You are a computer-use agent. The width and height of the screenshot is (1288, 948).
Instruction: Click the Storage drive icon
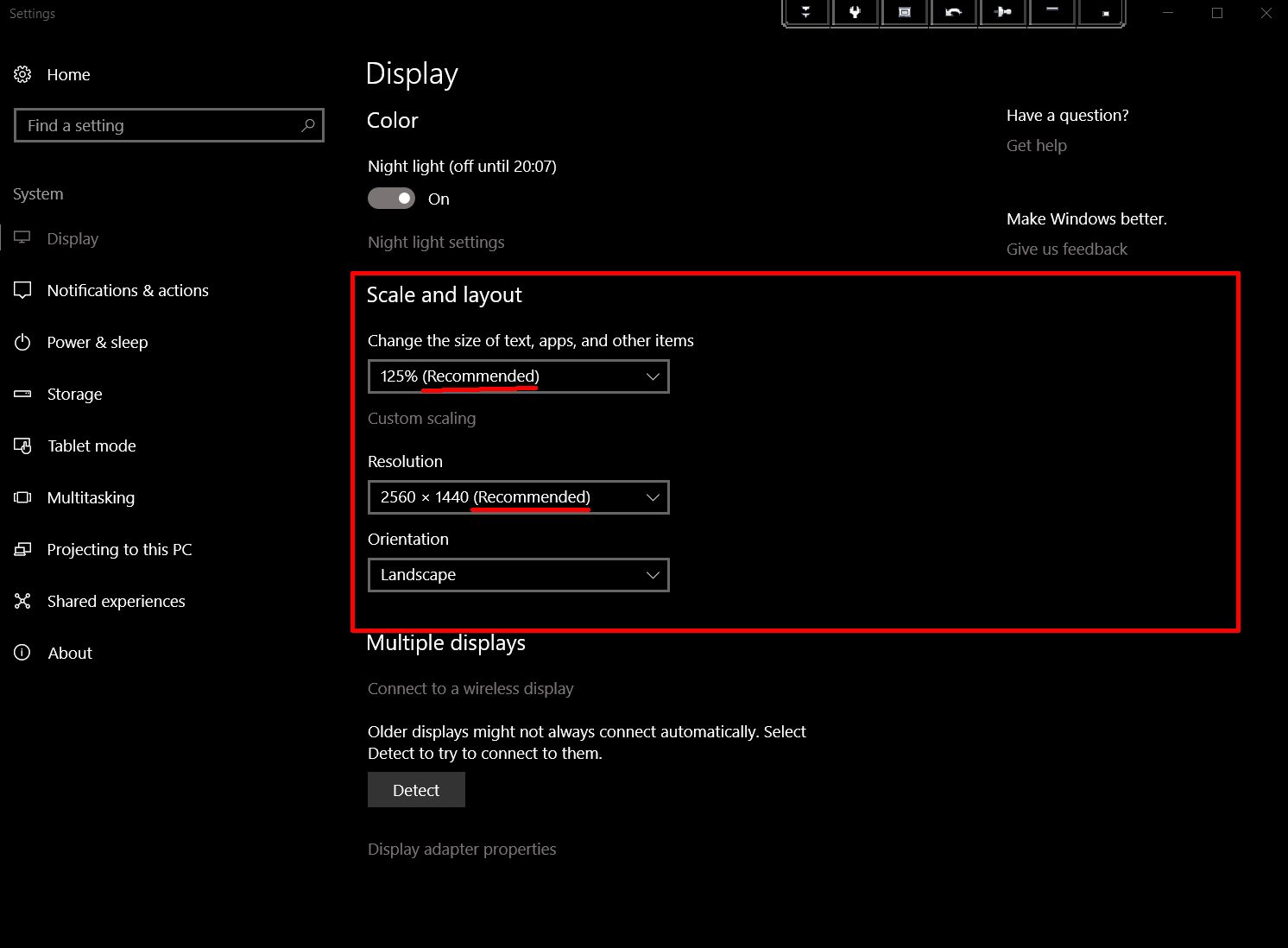click(22, 394)
